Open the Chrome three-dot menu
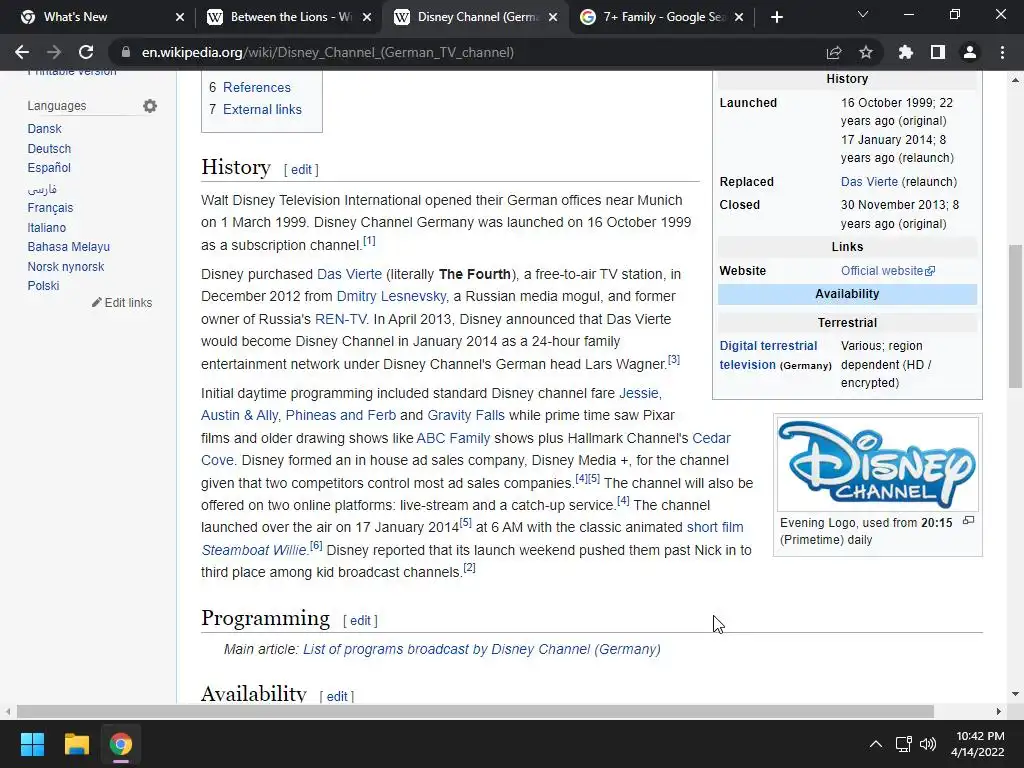 1002,52
